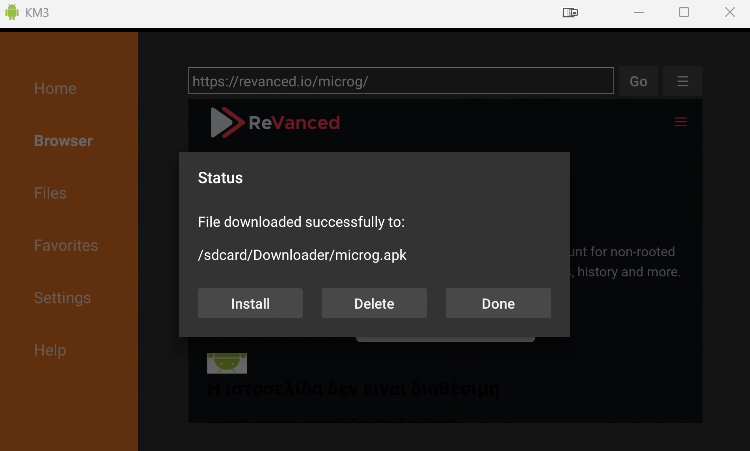
Task: Click the ReVanced logo
Action: (x=275, y=122)
